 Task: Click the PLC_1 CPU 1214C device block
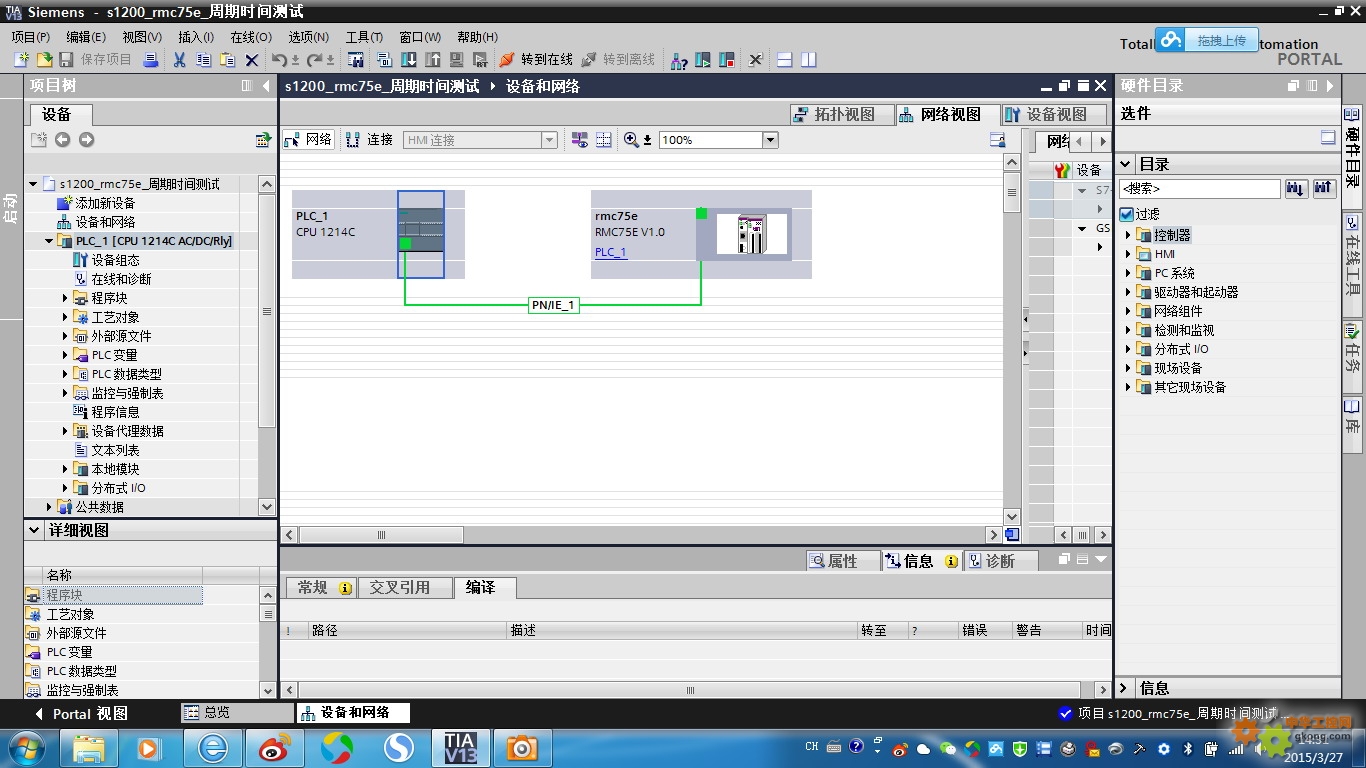pyautogui.click(x=421, y=234)
